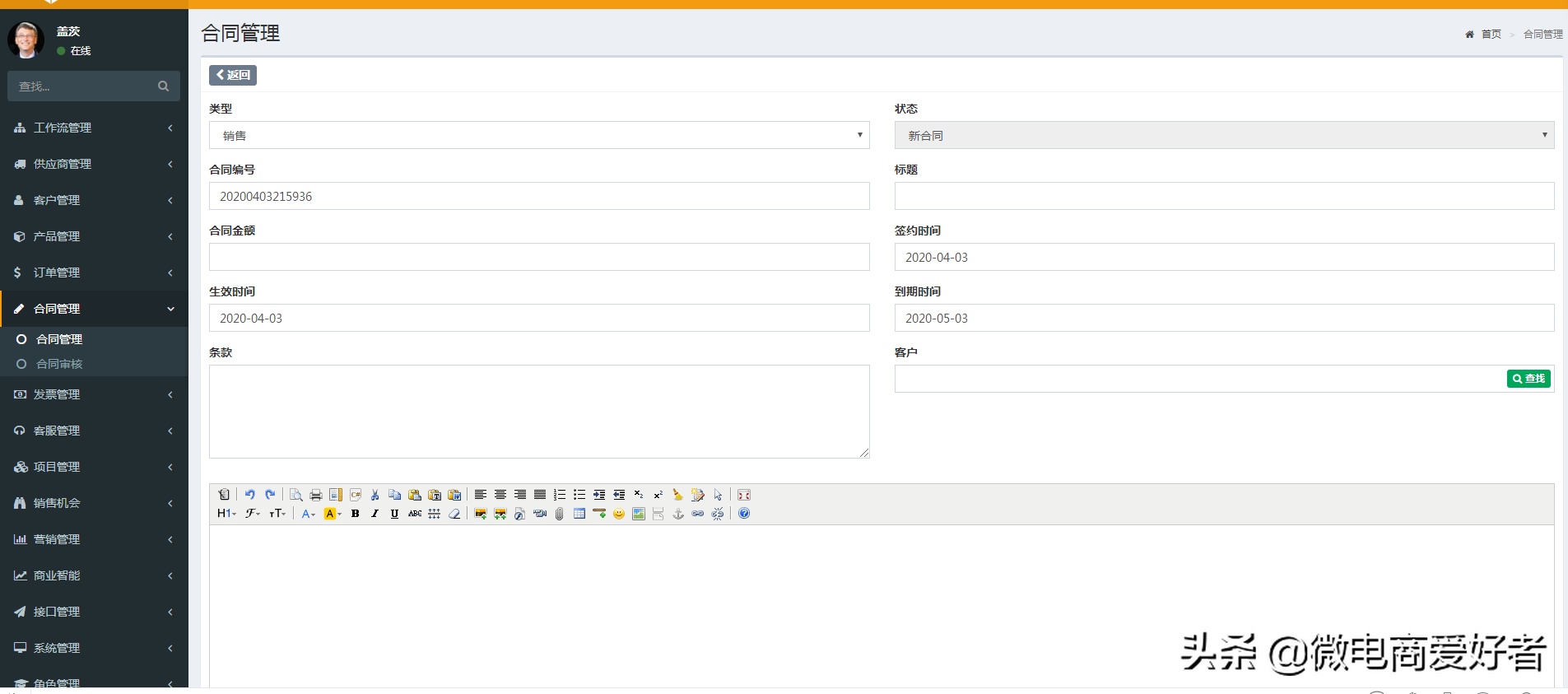Toggle bold formatting
Screen dimensions: 1568x694
[356, 514]
